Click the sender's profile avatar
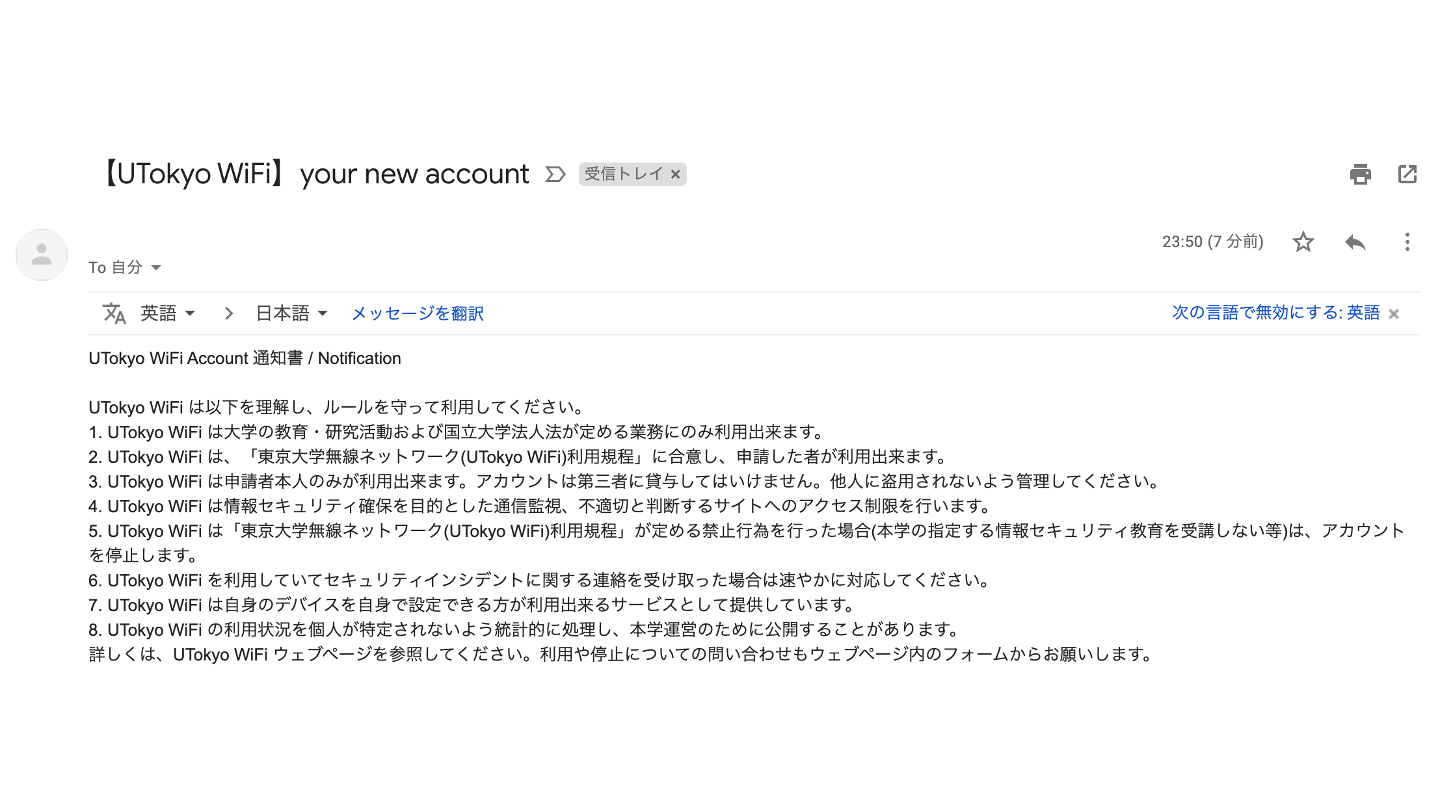 pyautogui.click(x=42, y=255)
